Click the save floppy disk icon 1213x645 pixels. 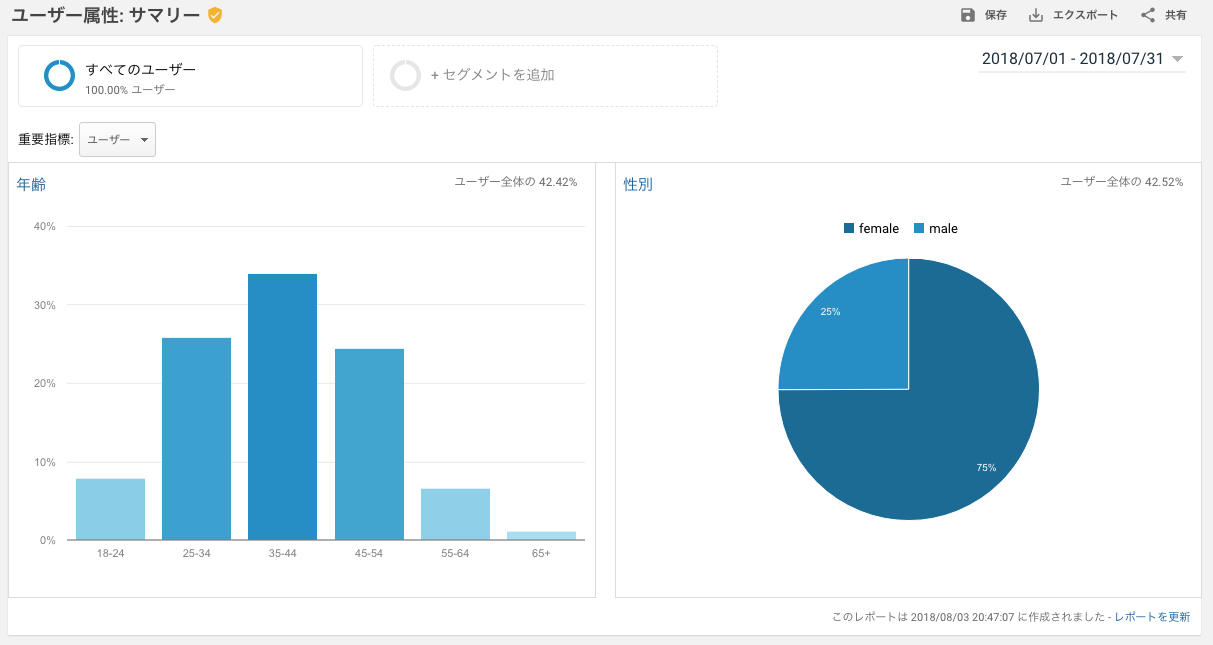967,15
